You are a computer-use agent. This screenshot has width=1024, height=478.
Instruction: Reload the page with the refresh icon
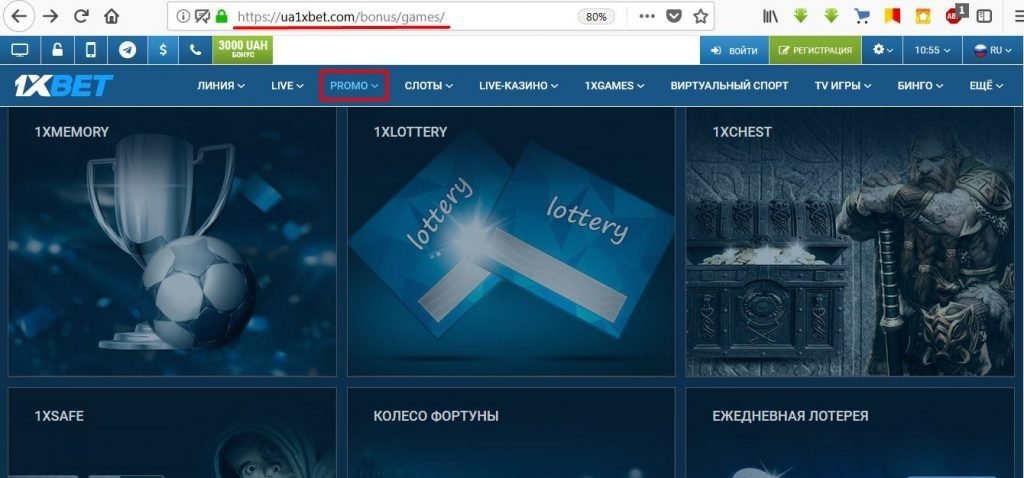click(81, 16)
